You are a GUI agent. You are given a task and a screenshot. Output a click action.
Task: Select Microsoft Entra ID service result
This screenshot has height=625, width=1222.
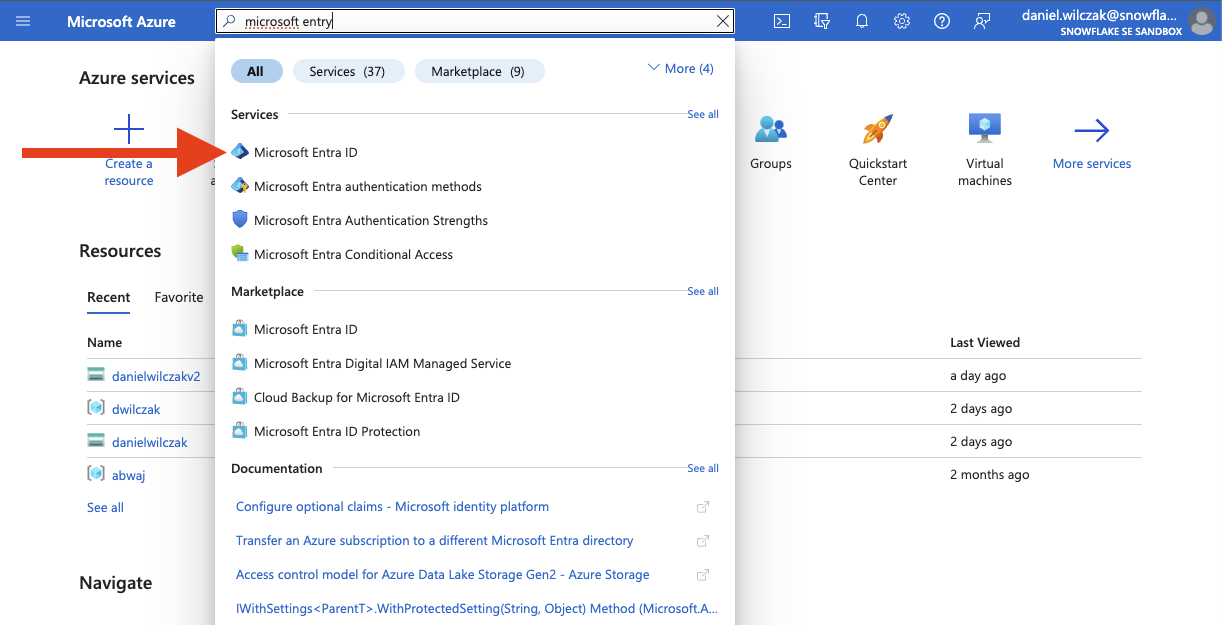point(305,153)
